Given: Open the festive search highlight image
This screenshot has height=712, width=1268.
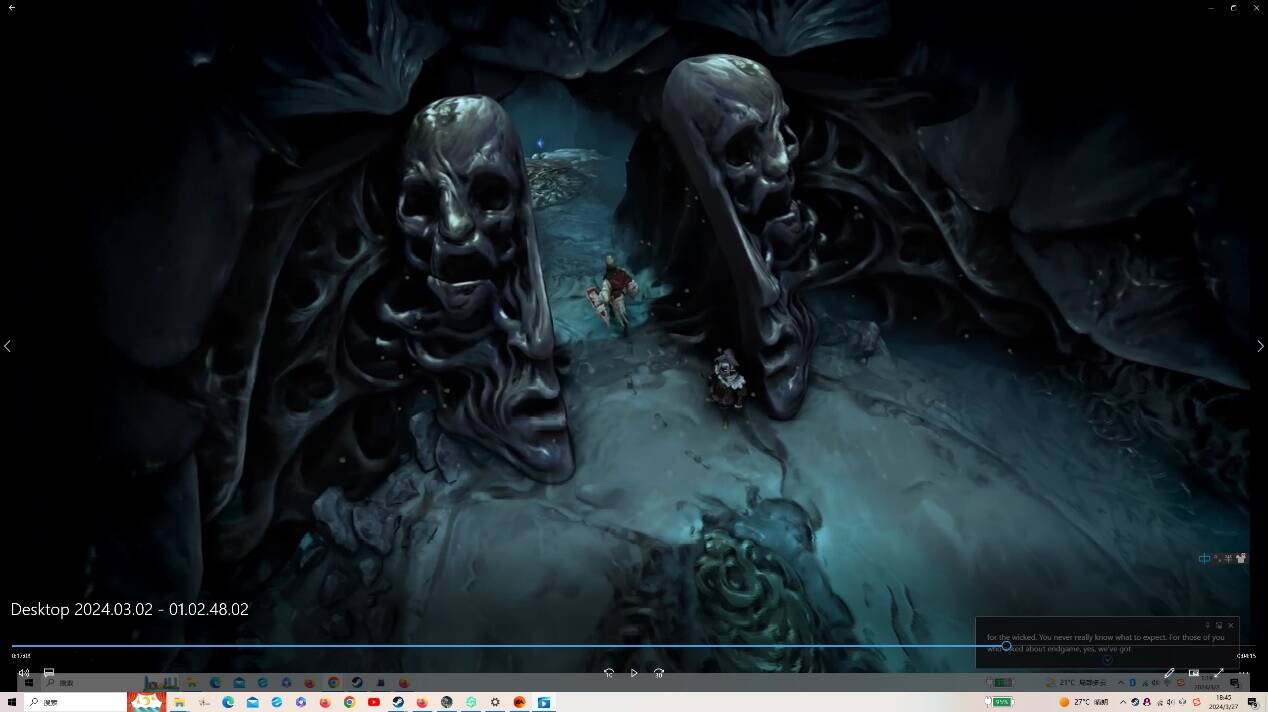Looking at the screenshot, I should click(147, 702).
